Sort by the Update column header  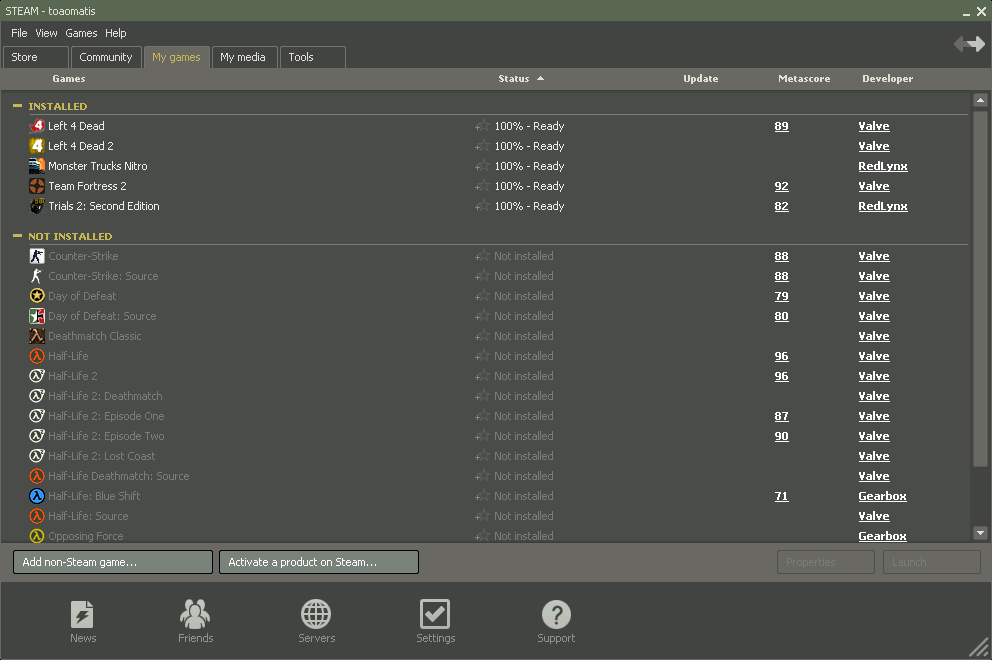pyautogui.click(x=700, y=78)
